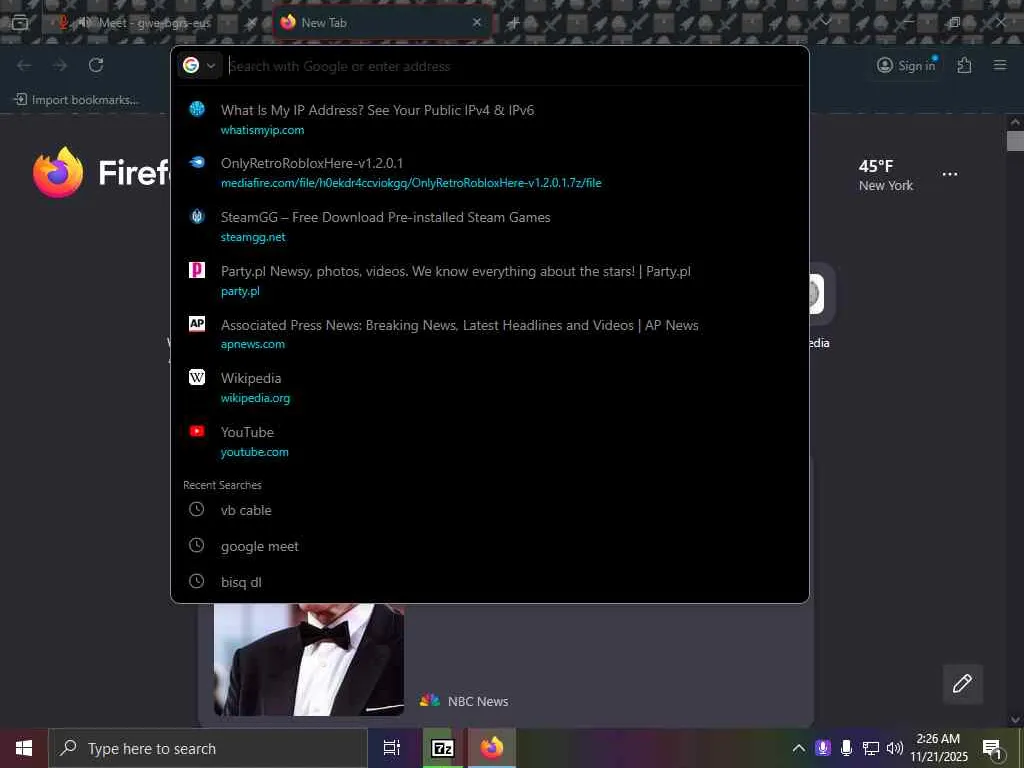Viewport: 1024px width, 768px height.
Task: Click the purple microphone tray icon
Action: click(x=823, y=748)
